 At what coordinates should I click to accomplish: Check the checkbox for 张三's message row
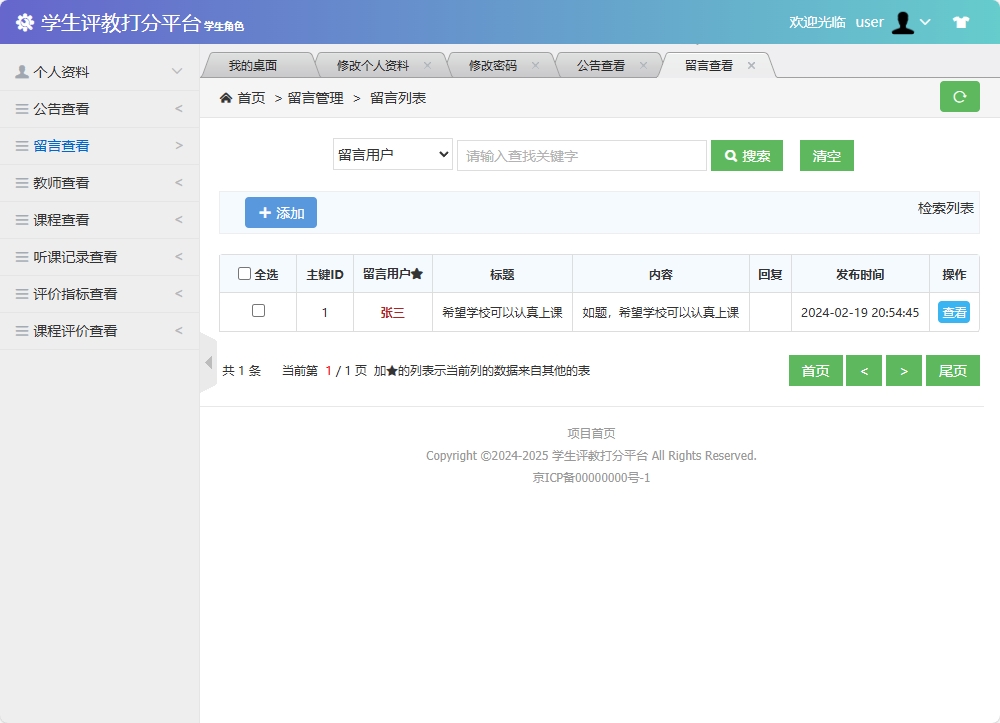[x=257, y=311]
